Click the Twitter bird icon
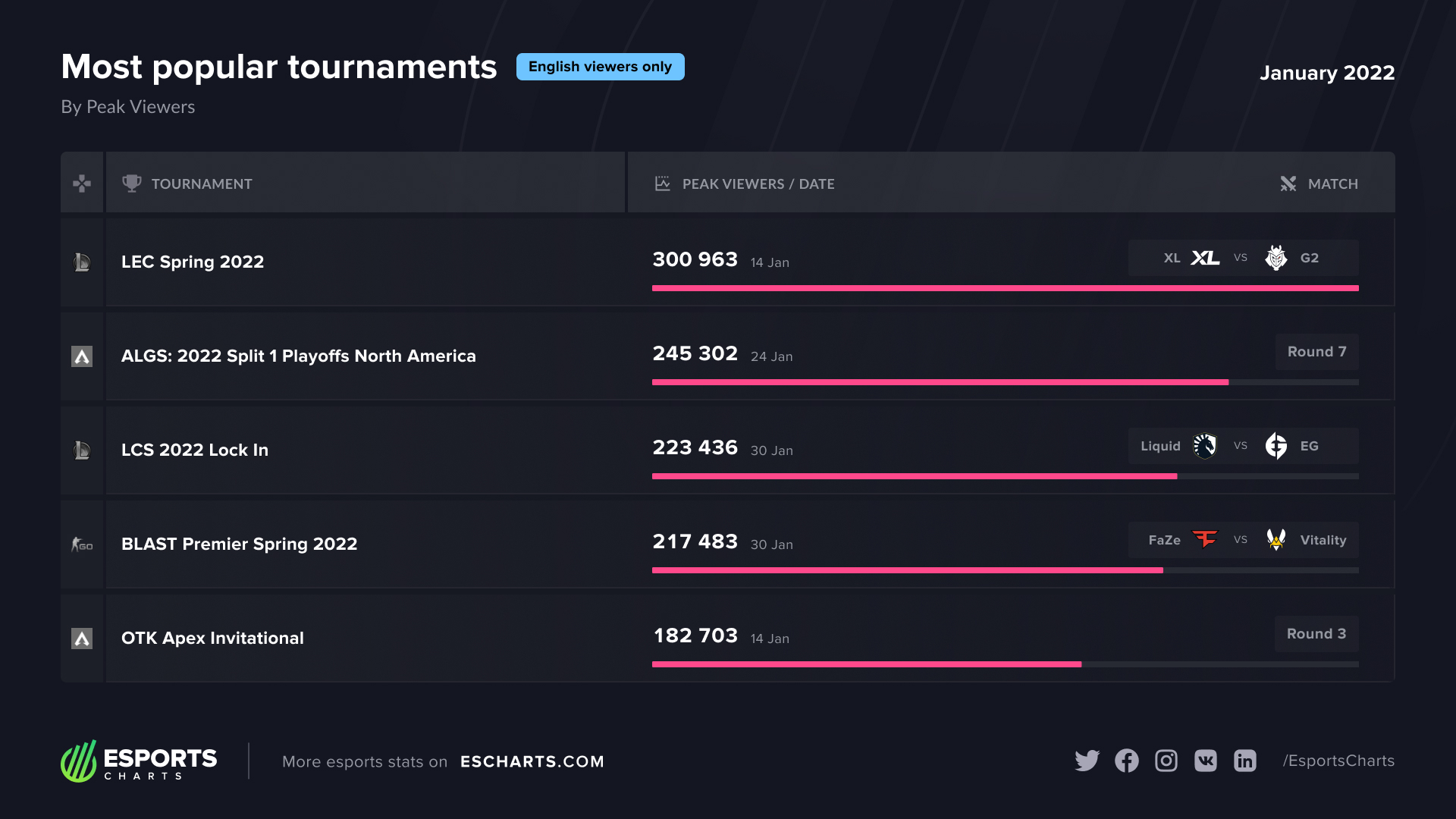 click(1087, 761)
